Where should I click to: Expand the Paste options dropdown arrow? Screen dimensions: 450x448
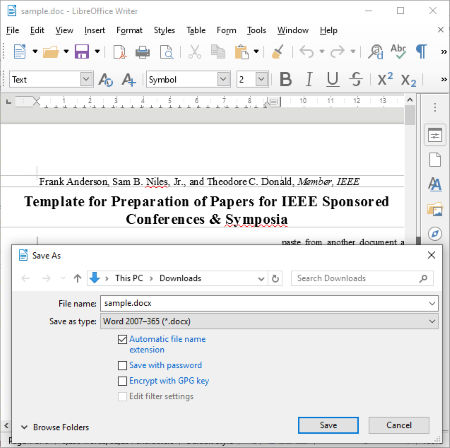[256, 52]
